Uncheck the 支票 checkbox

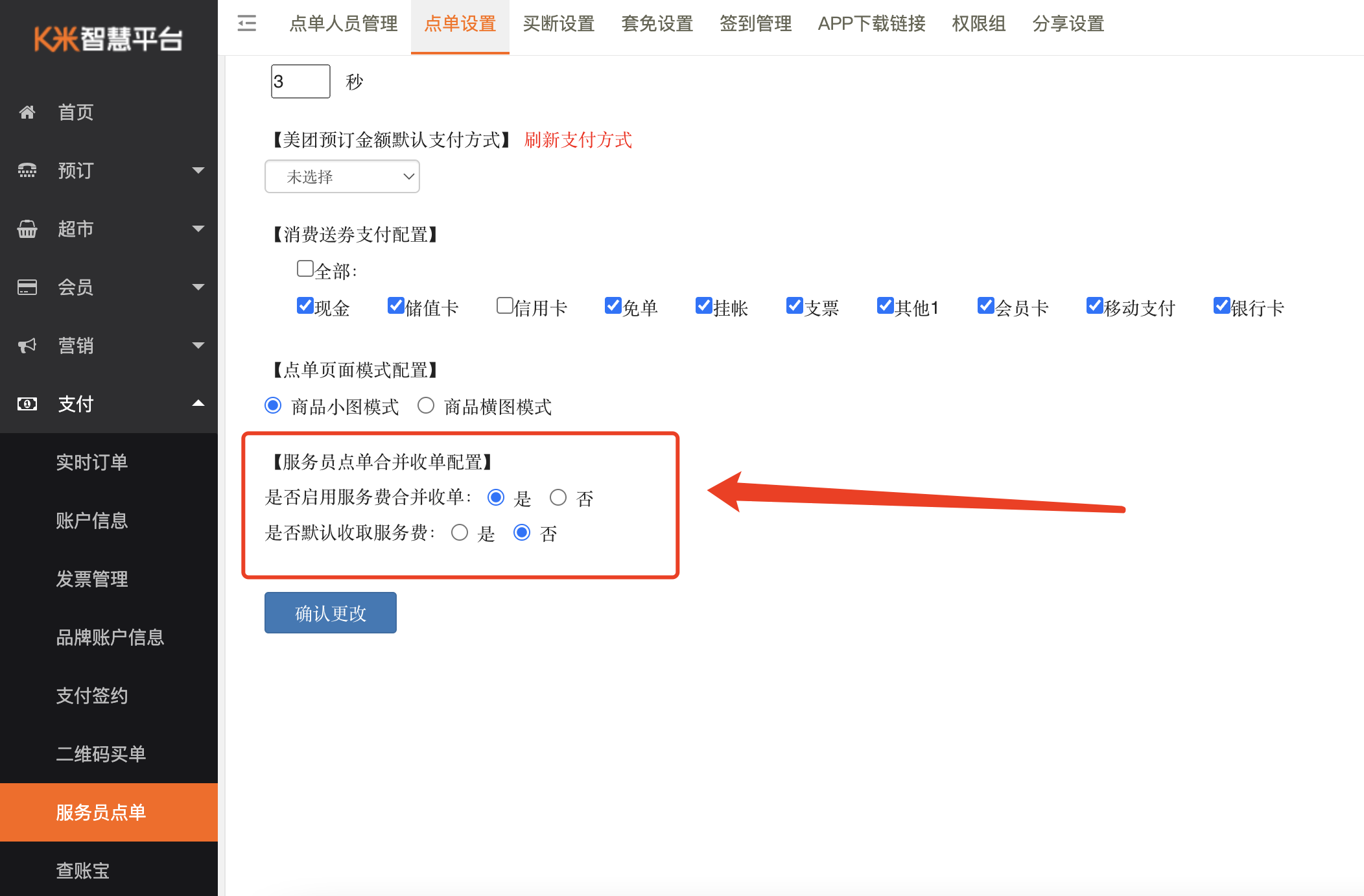pos(794,305)
